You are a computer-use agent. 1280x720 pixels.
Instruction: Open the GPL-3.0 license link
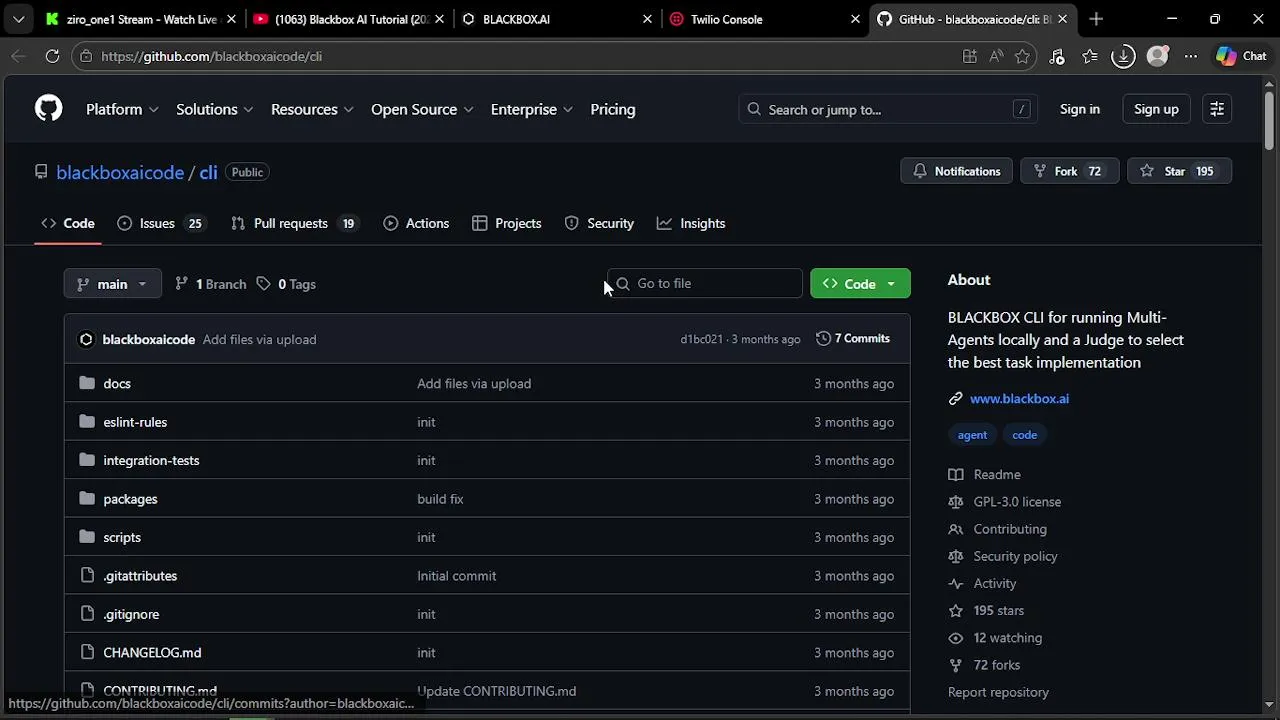(1005, 502)
